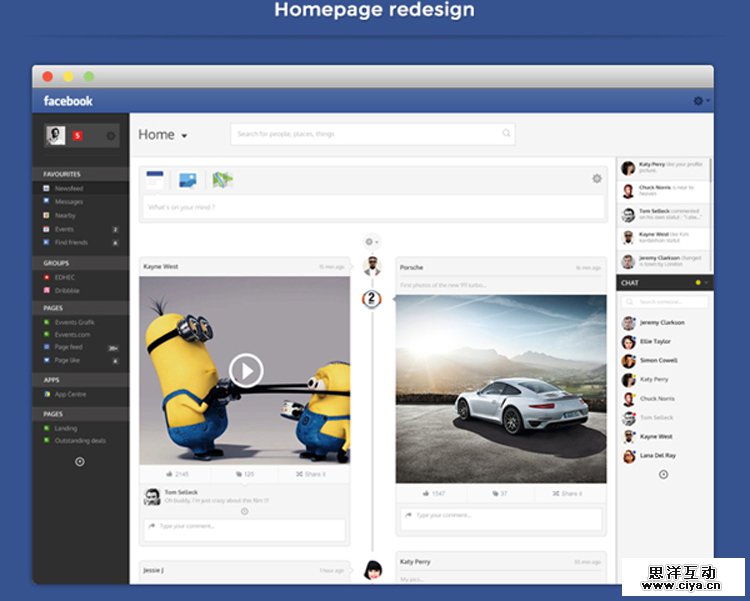Image resolution: width=750 pixels, height=601 pixels.
Task: Like the Porsche post (1547)
Action: click(433, 493)
